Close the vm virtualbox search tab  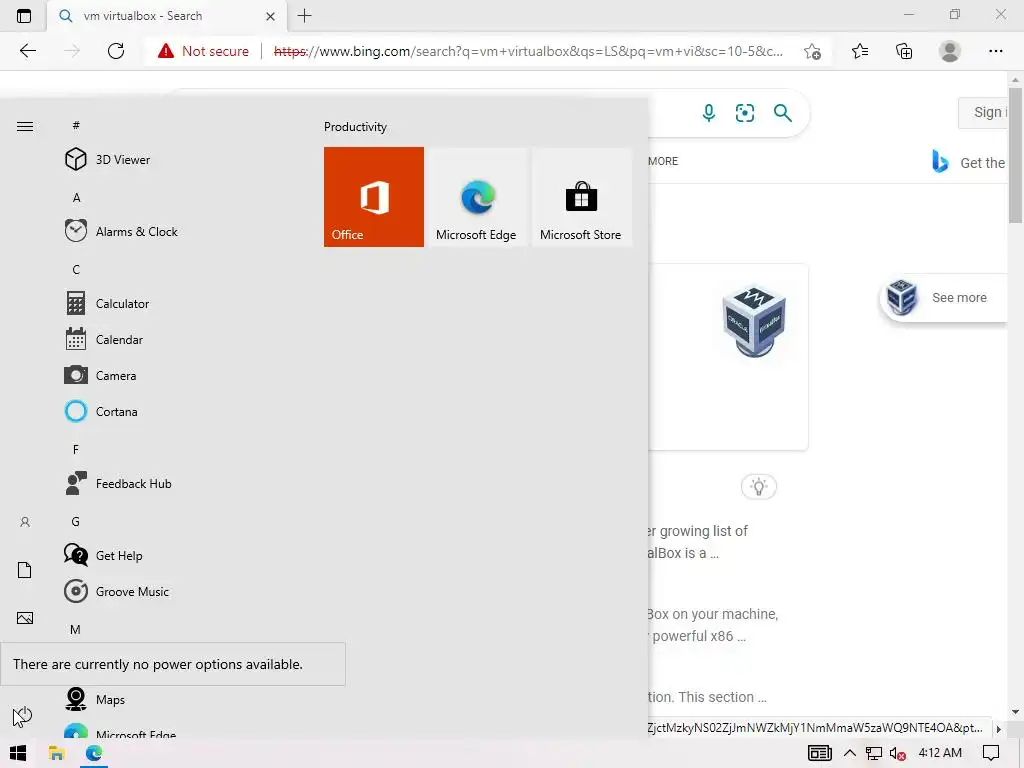pyautogui.click(x=270, y=16)
